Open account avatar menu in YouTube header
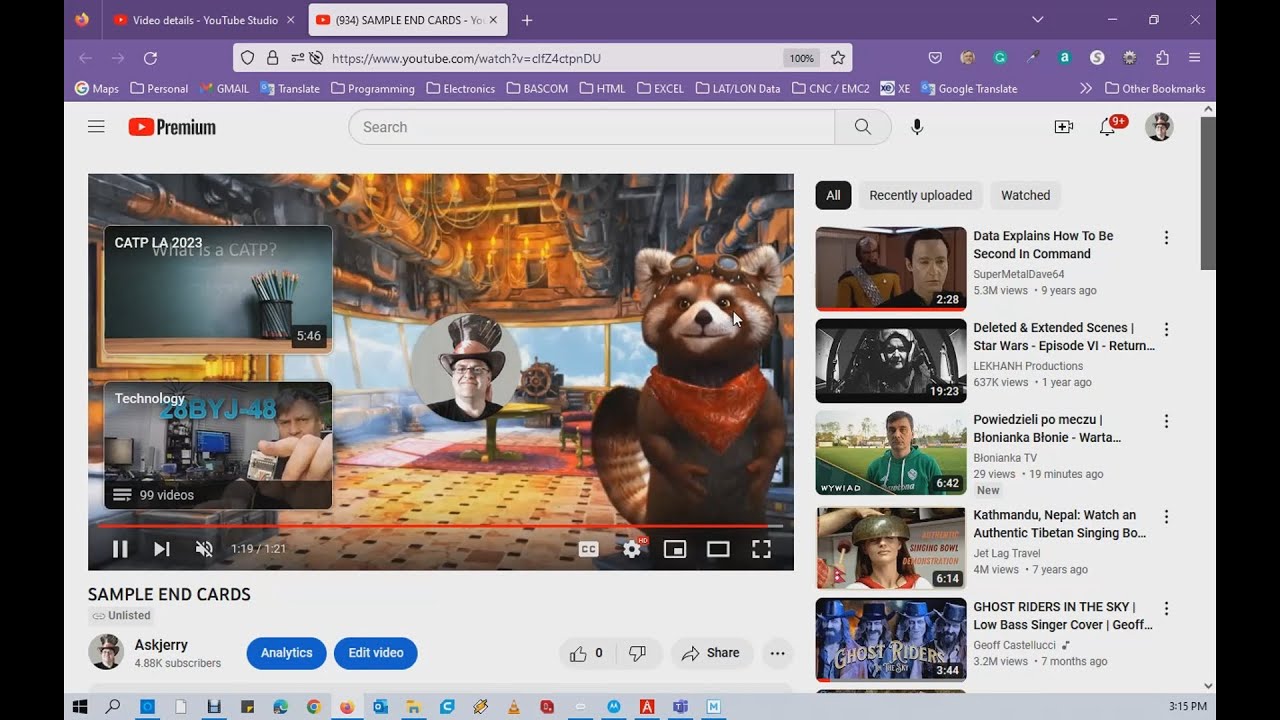Image resolution: width=1280 pixels, height=720 pixels. [1159, 127]
